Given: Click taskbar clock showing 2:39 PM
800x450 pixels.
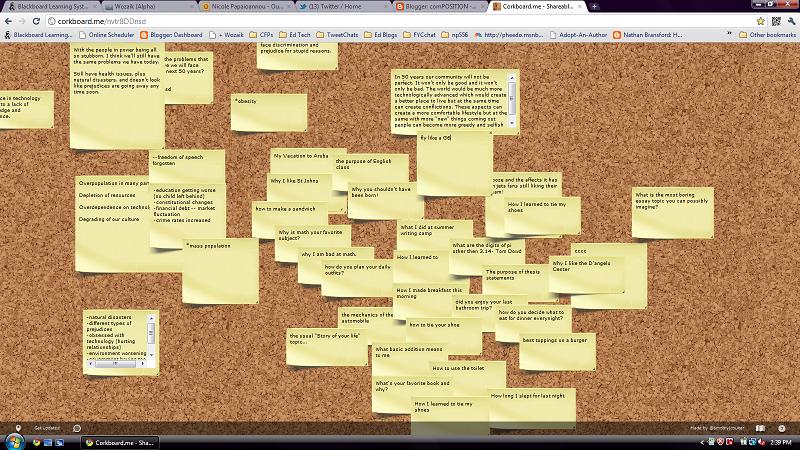Looking at the screenshot, I should 781,442.
